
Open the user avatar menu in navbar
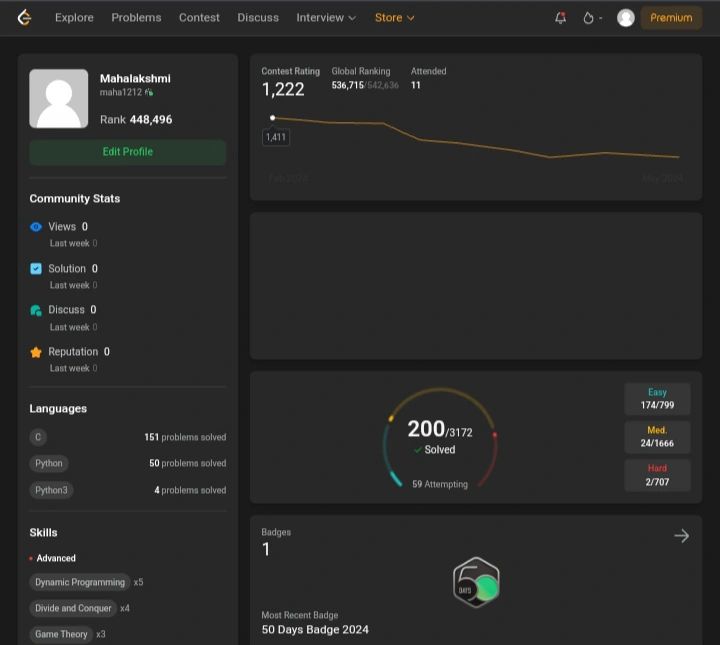[625, 18]
